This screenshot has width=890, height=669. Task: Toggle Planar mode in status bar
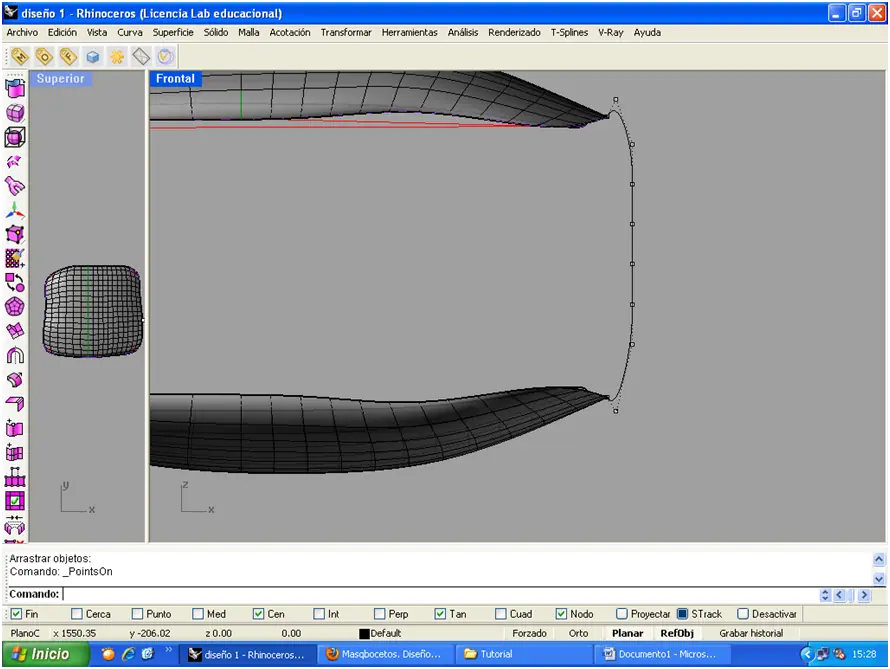tap(627, 633)
